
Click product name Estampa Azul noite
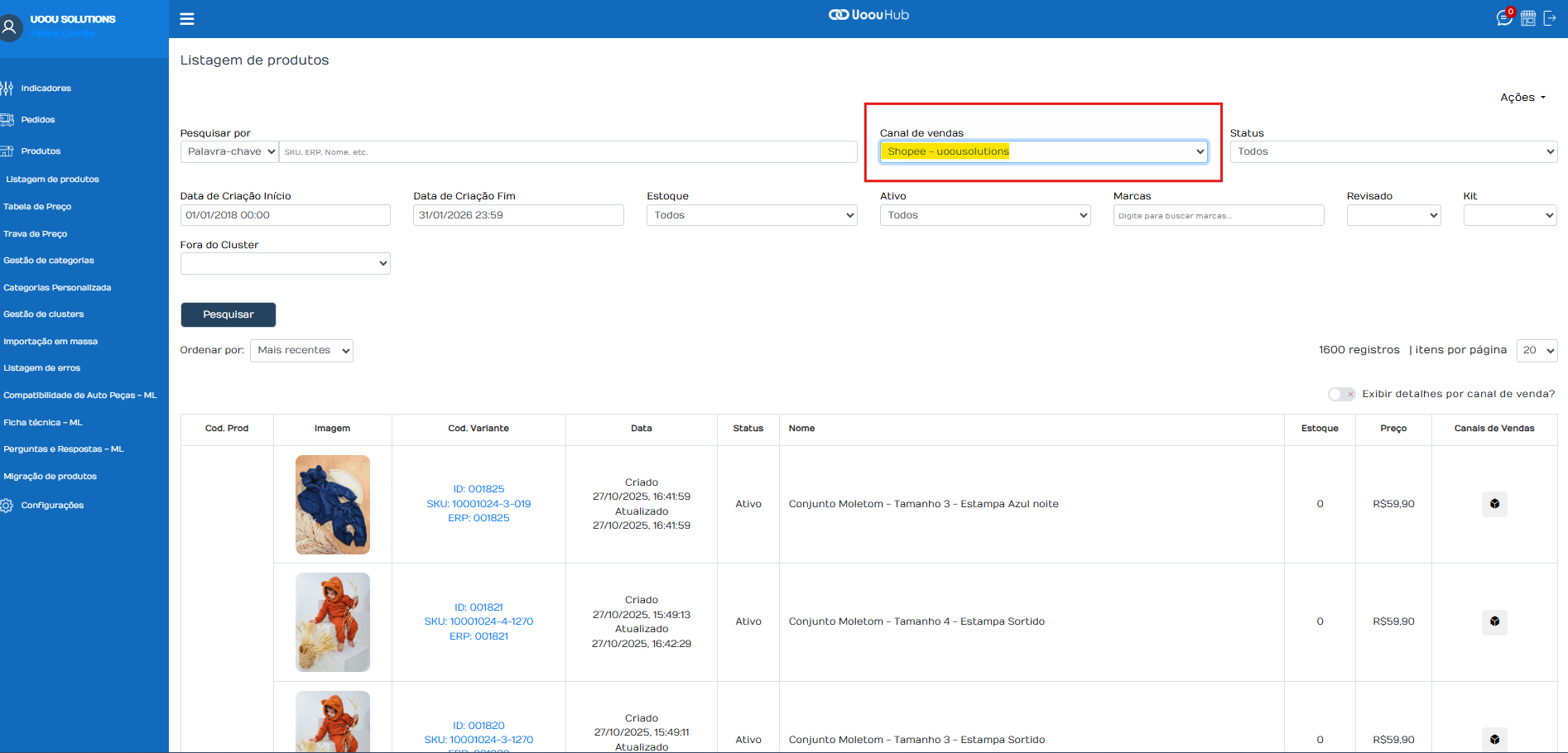(x=923, y=504)
